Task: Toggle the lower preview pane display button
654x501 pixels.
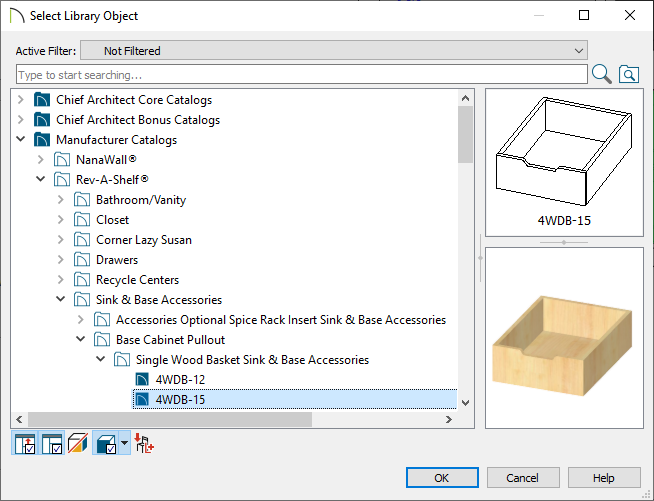Action: 52,443
